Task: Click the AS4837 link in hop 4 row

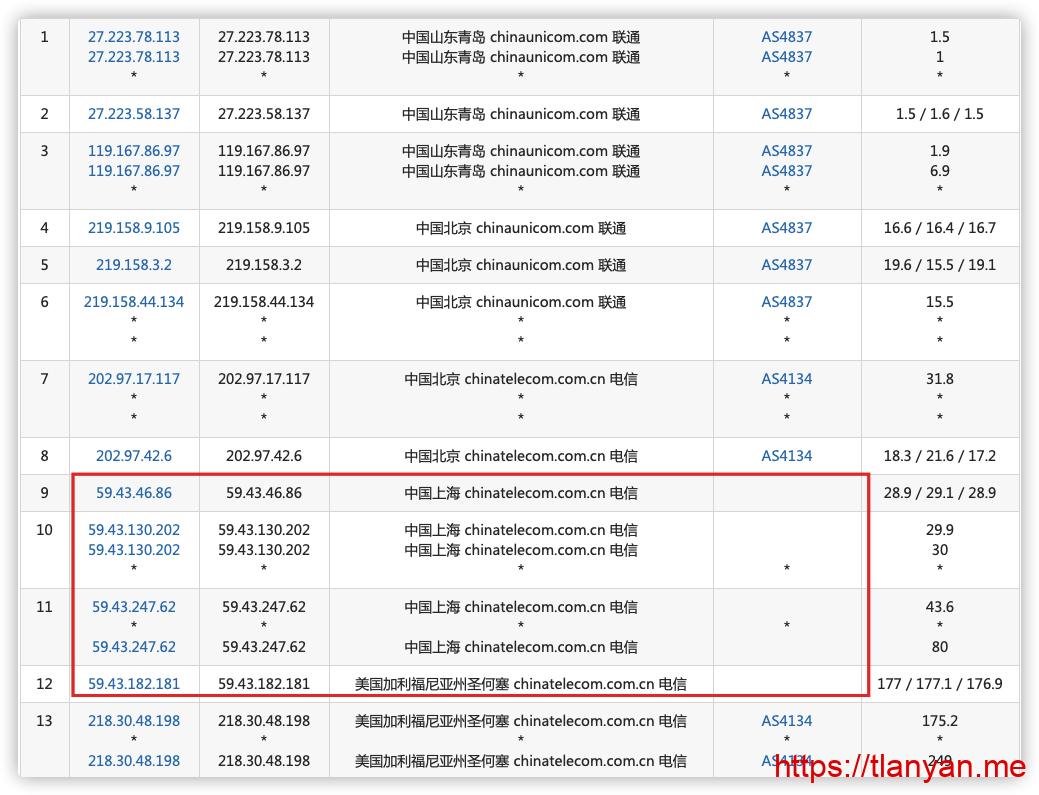Action: (x=786, y=228)
